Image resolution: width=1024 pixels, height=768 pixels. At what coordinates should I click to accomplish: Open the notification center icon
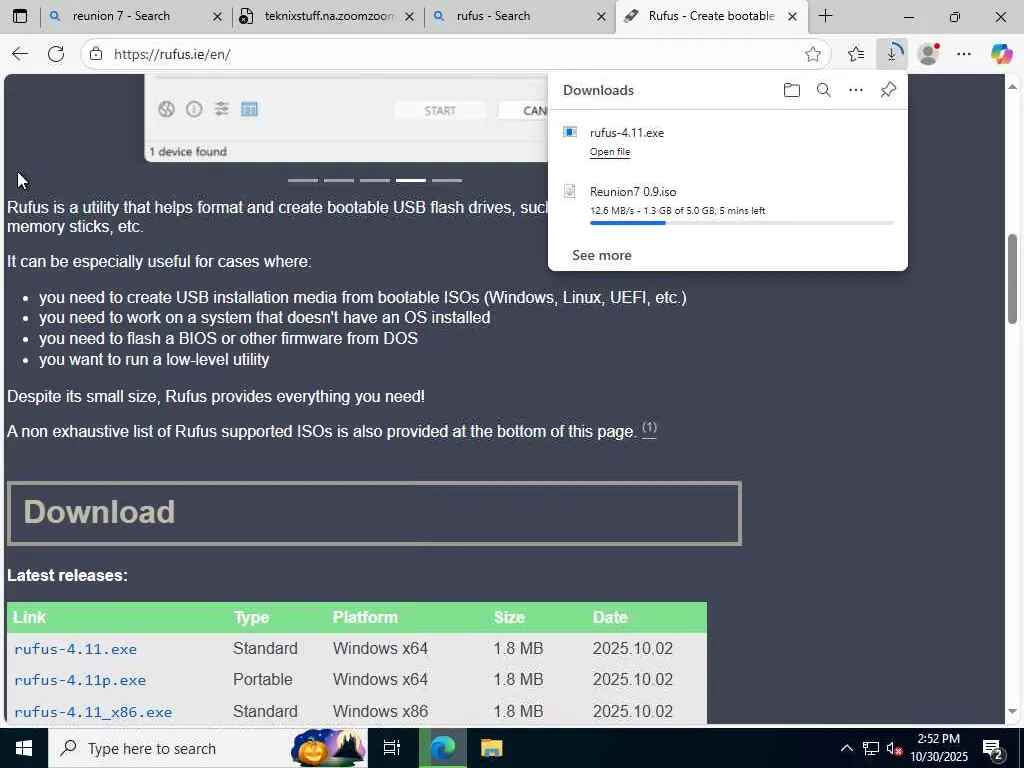tap(993, 748)
